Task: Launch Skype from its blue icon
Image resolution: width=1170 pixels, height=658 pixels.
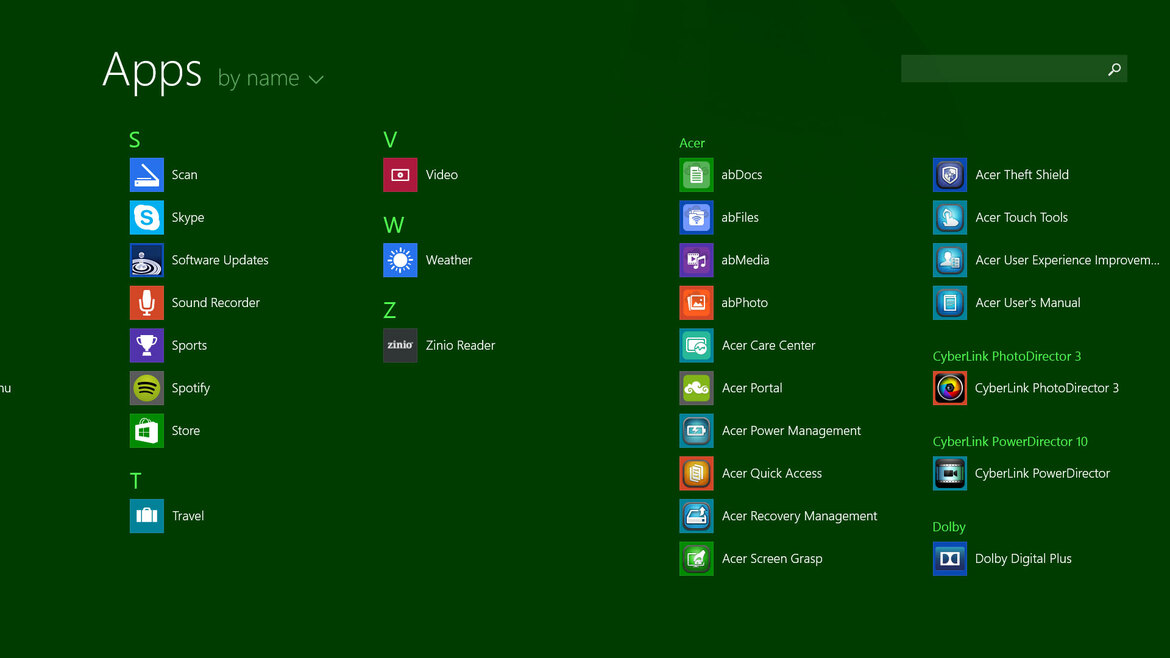Action: click(x=146, y=217)
